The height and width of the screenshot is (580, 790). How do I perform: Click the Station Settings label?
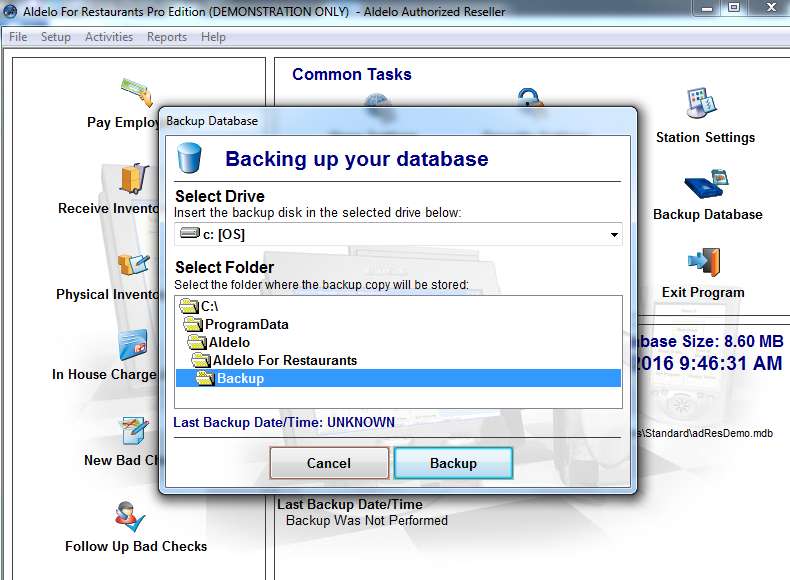click(x=705, y=137)
